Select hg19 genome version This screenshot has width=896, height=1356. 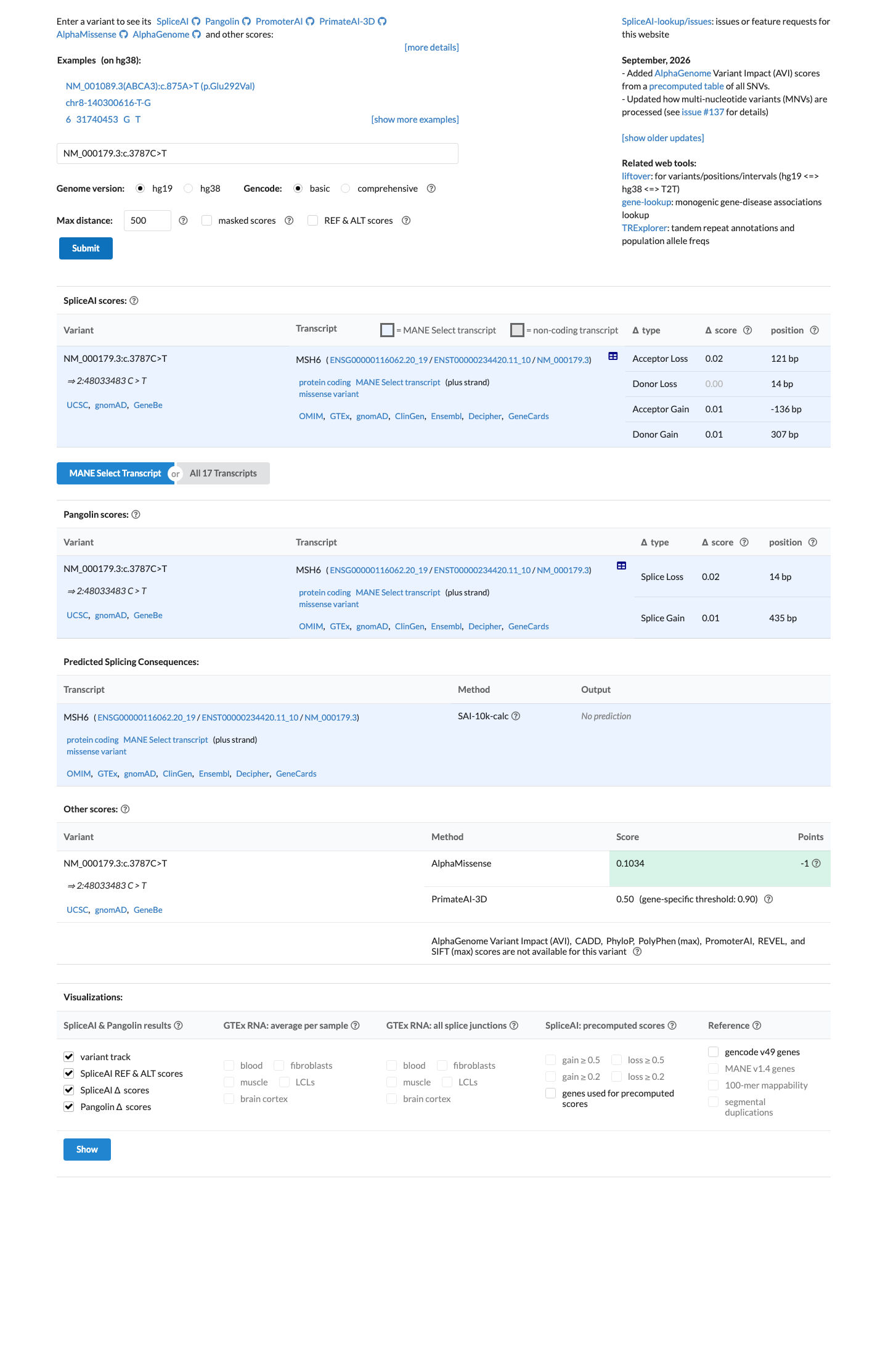141,189
